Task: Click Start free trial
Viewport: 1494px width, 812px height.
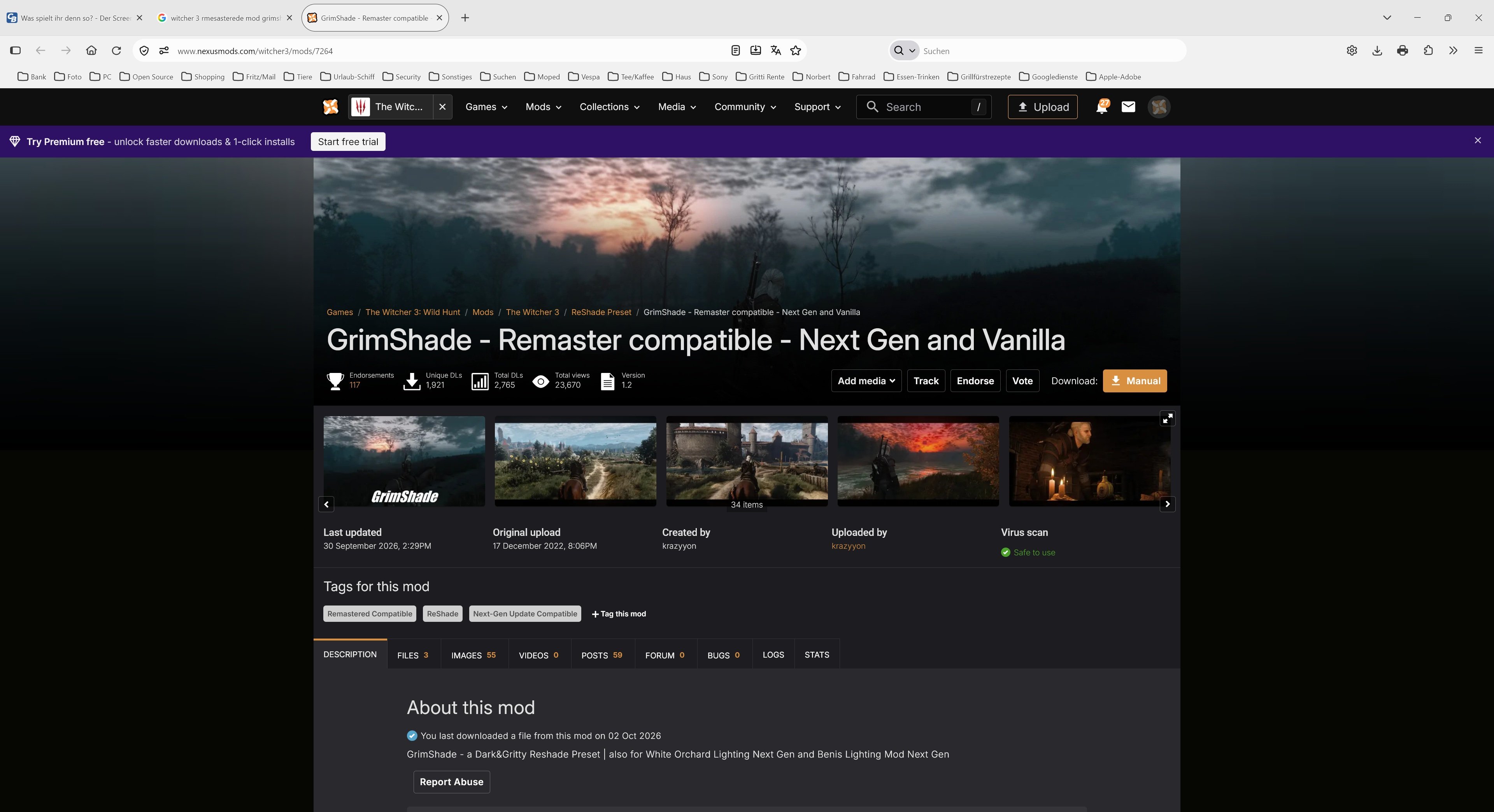Action: point(348,142)
